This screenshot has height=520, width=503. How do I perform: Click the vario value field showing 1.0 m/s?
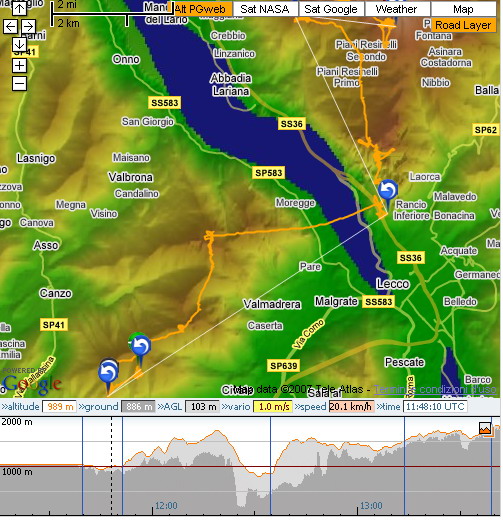[x=273, y=407]
